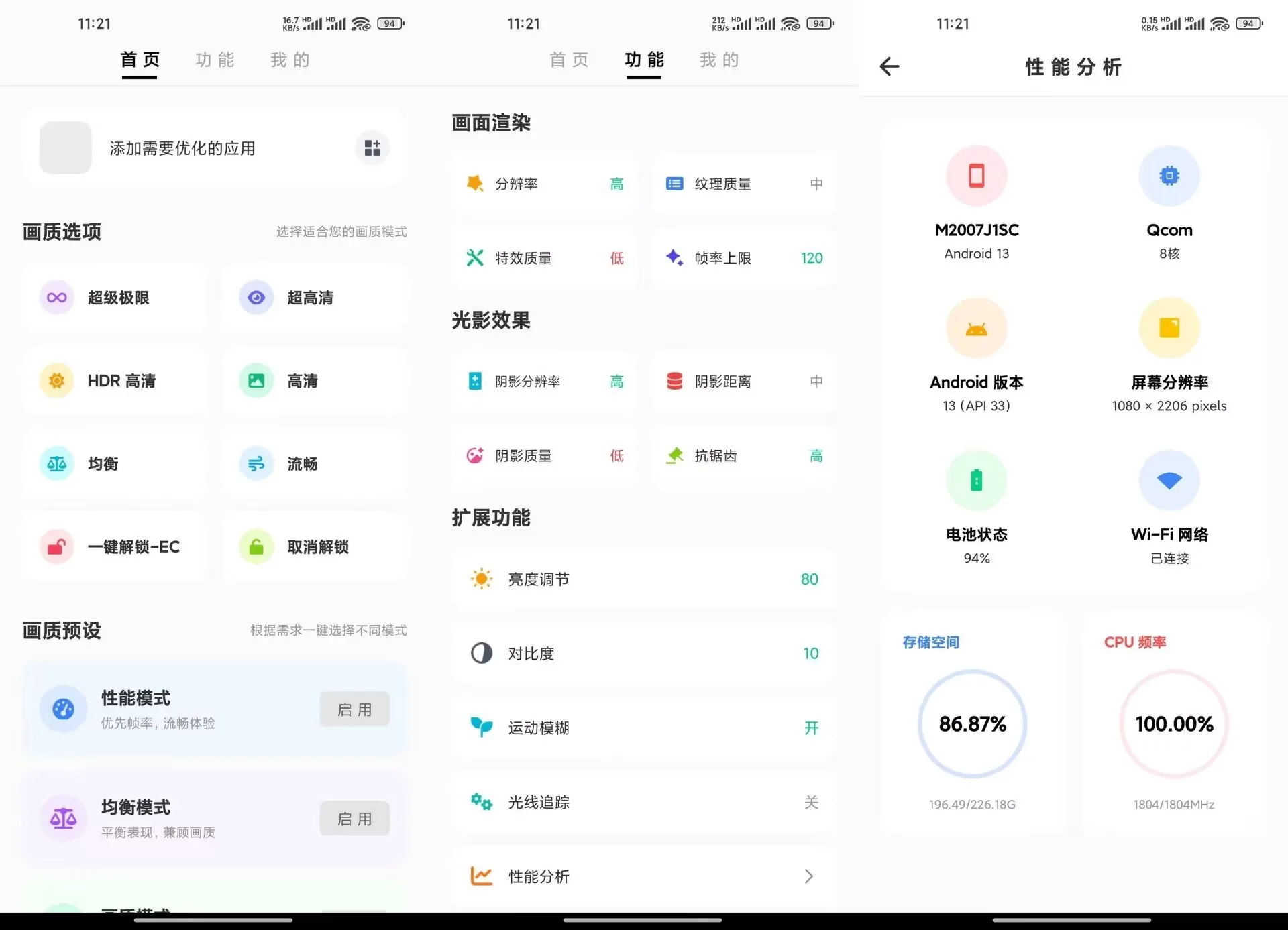
Task: Open the 分辨率 quality selector
Action: 544,184
